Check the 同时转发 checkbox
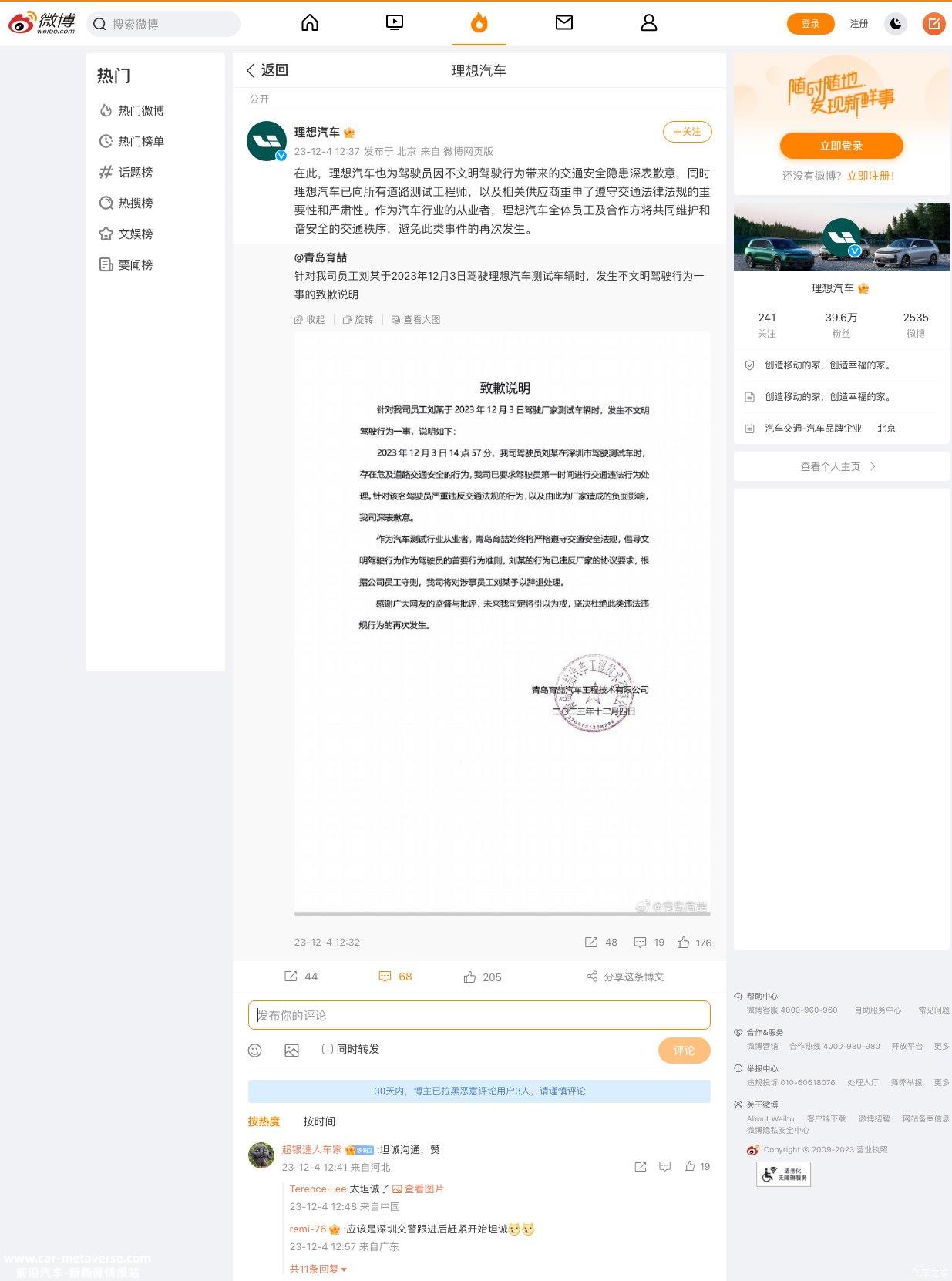This screenshot has width=952, height=1281. 328,1049
